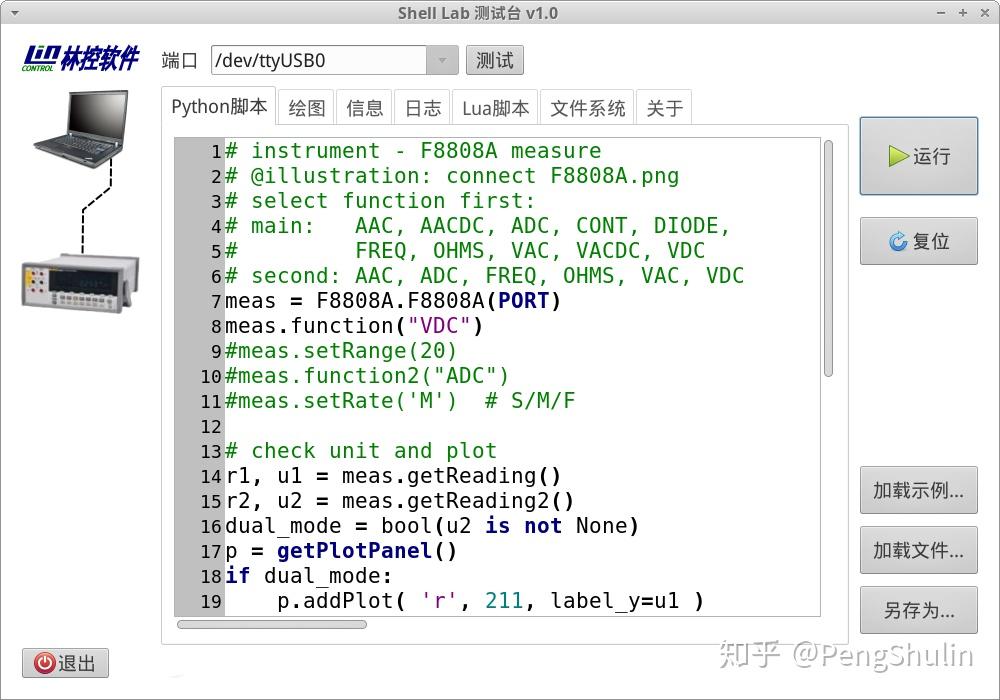Open the 文件系统 file system tab

[587, 108]
